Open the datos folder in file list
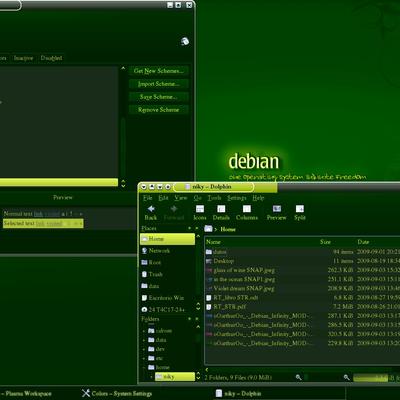The image size is (400, 400). point(217,252)
